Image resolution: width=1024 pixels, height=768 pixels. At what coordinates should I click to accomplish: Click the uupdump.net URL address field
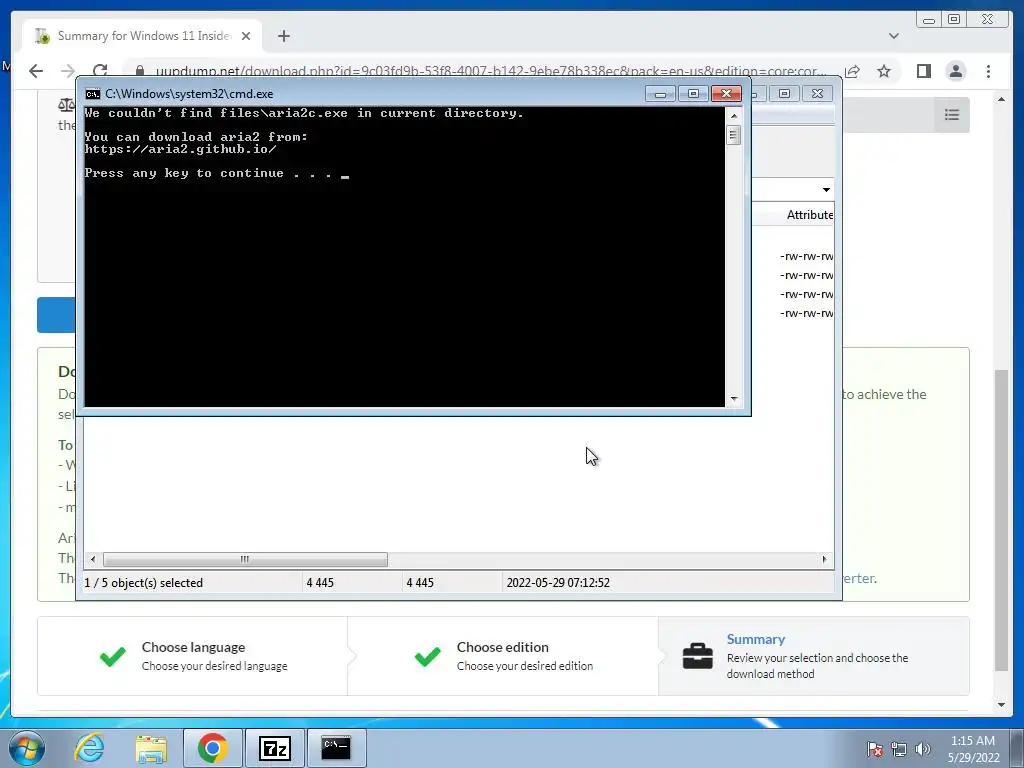[x=490, y=71]
